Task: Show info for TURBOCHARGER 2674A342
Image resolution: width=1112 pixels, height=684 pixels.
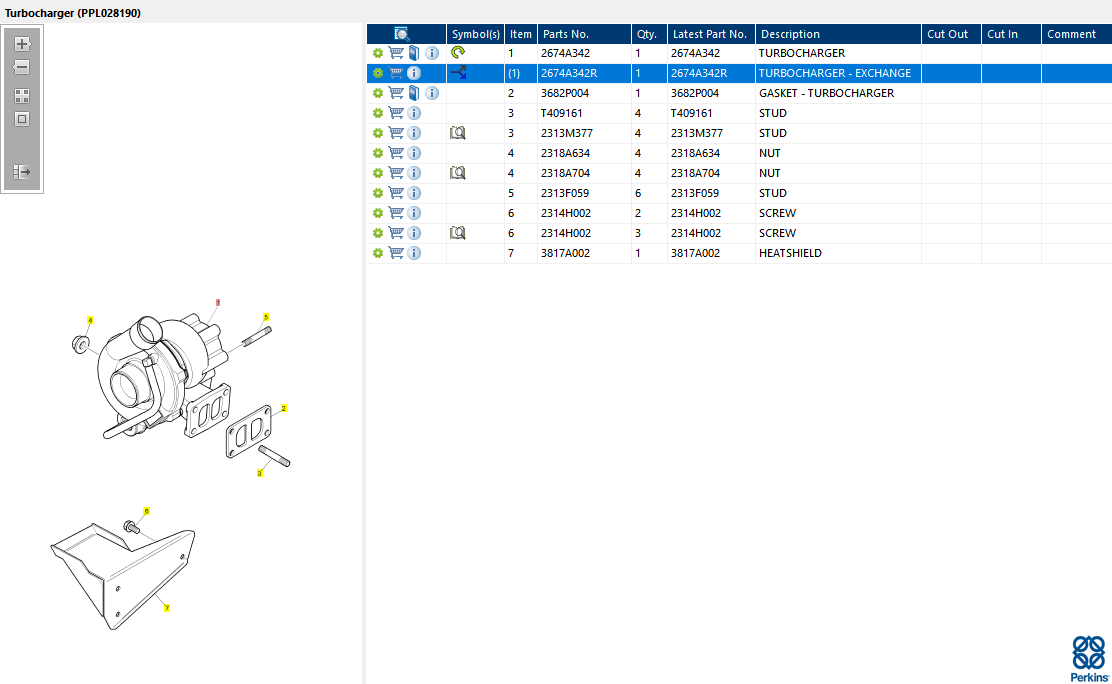Action: coord(432,53)
